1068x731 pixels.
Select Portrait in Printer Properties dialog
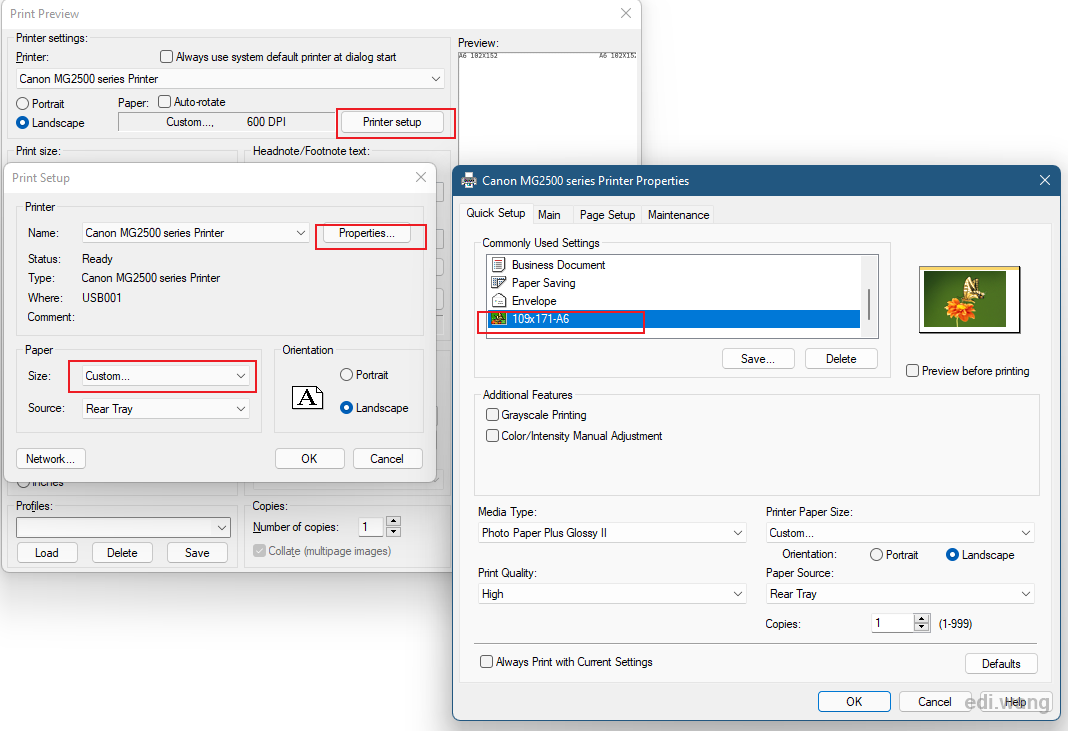coord(877,555)
